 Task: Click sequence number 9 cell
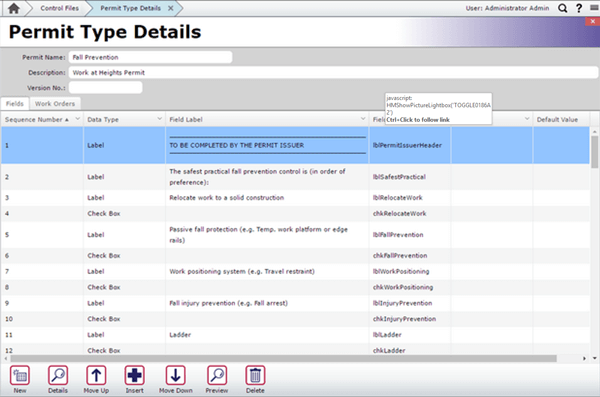pos(42,303)
